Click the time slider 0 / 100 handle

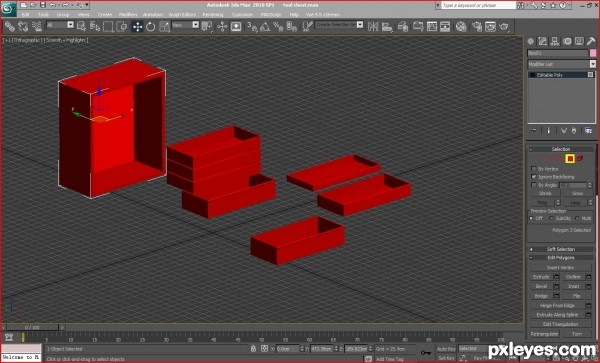[32, 327]
